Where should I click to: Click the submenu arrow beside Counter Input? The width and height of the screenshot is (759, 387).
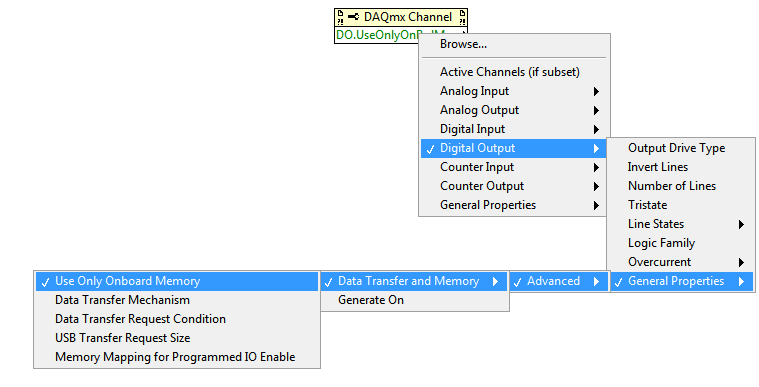596,168
